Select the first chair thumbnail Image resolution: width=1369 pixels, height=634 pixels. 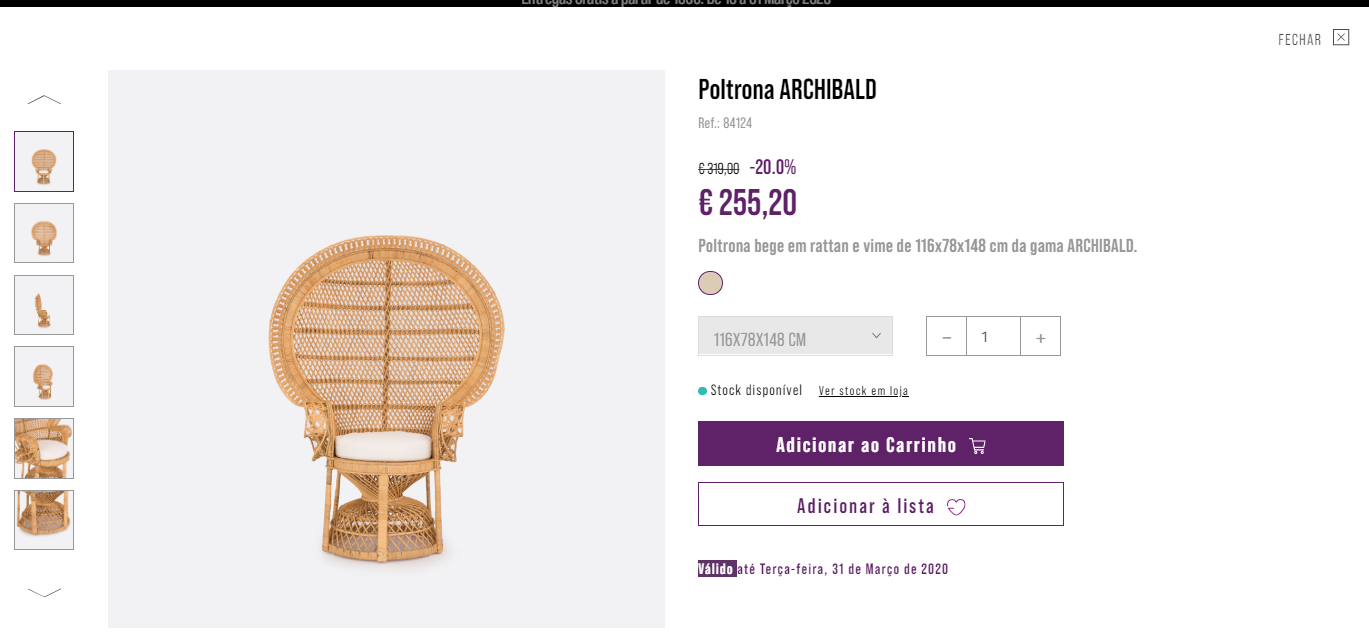coord(44,161)
